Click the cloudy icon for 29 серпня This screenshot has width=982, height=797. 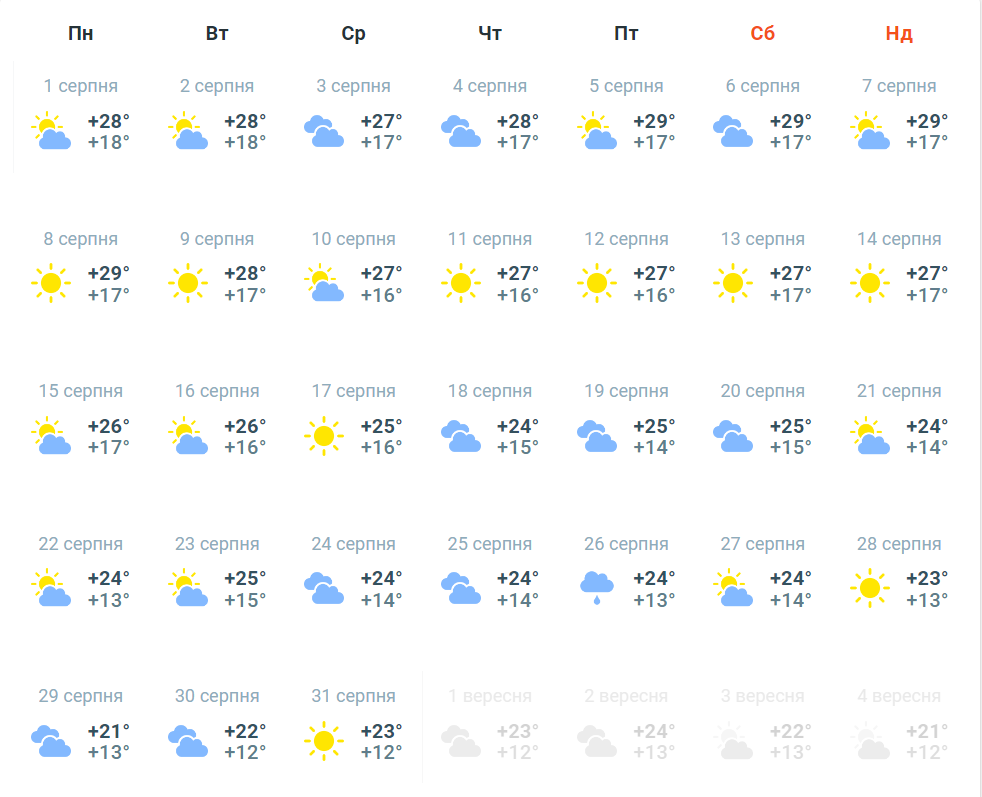point(51,740)
